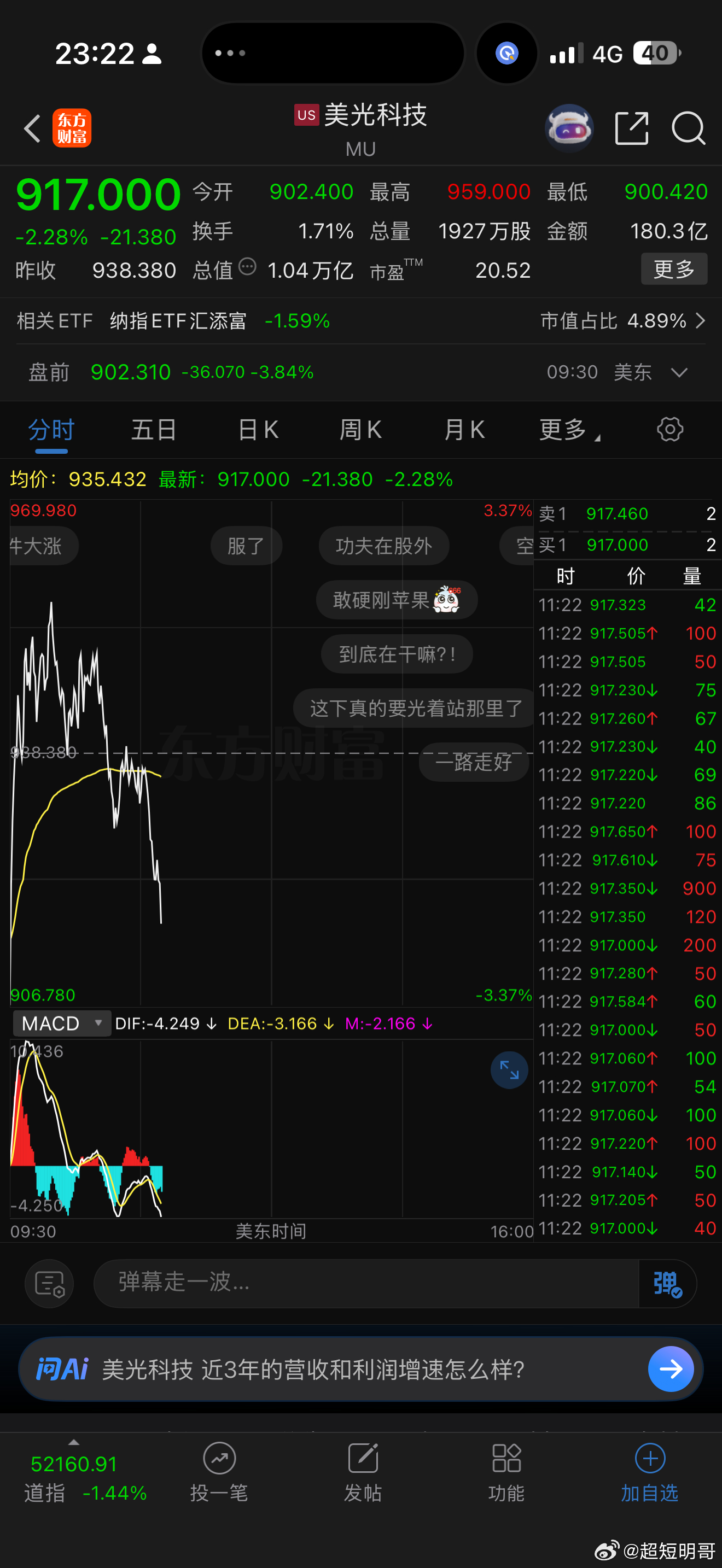Tap the 到底在干嘛?! bullet comment
The height and width of the screenshot is (1568, 722).
397,654
